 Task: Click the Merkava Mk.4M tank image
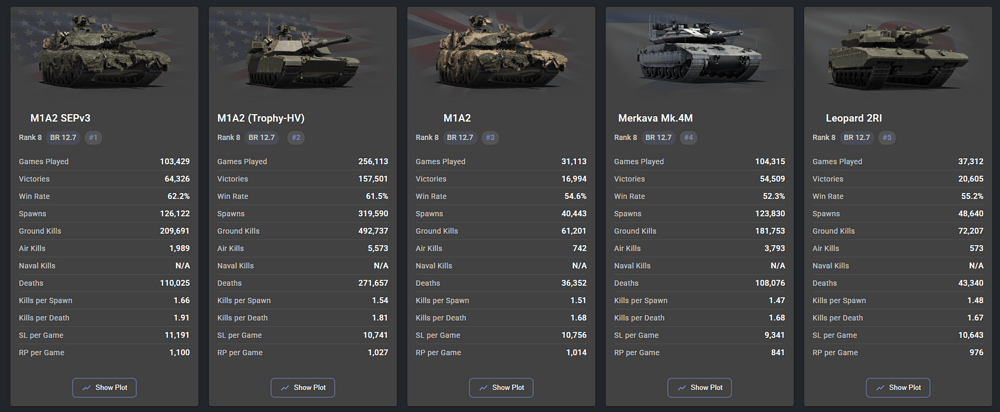pos(700,54)
